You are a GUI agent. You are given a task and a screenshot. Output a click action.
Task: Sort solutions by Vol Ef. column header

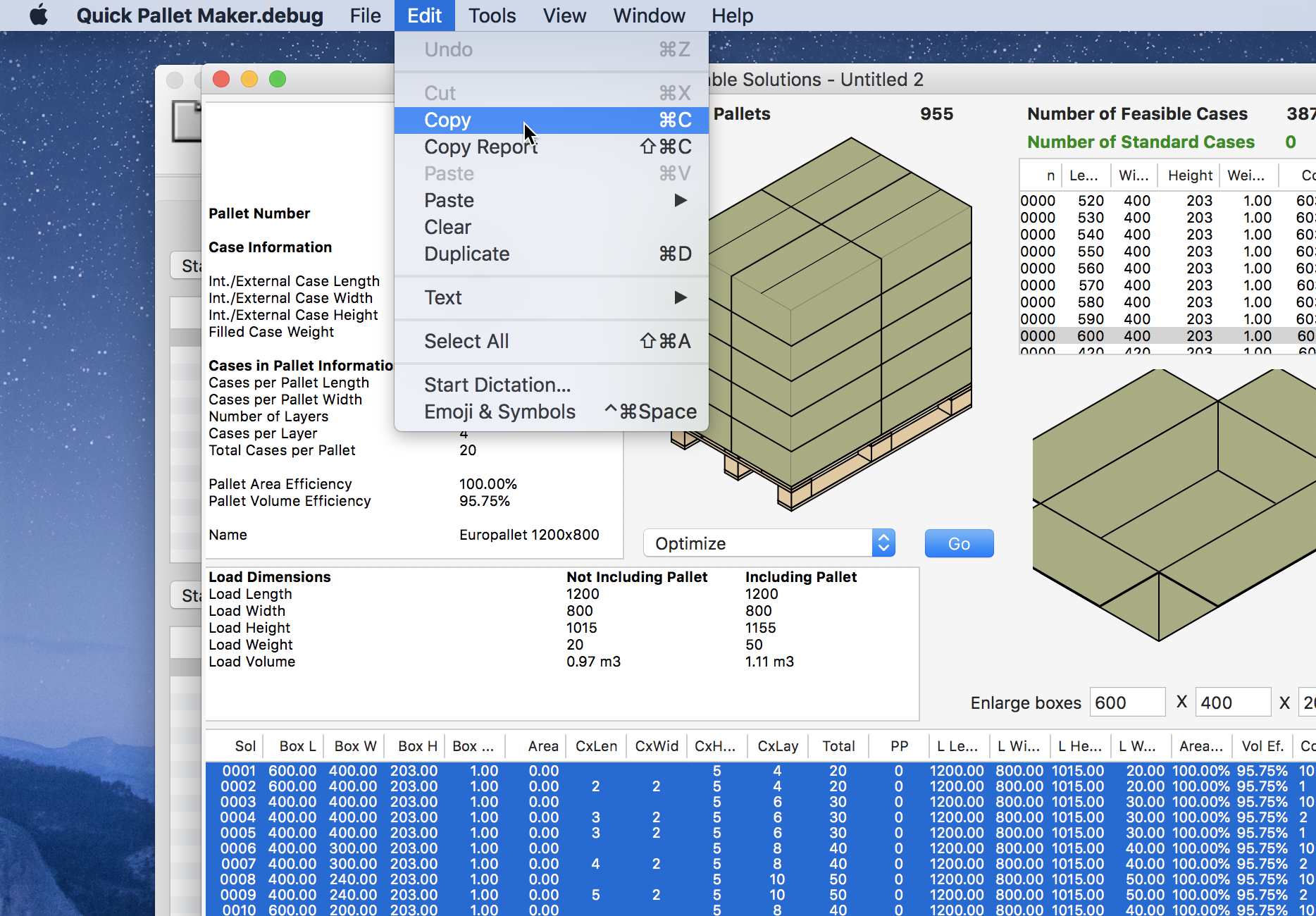coord(1262,745)
